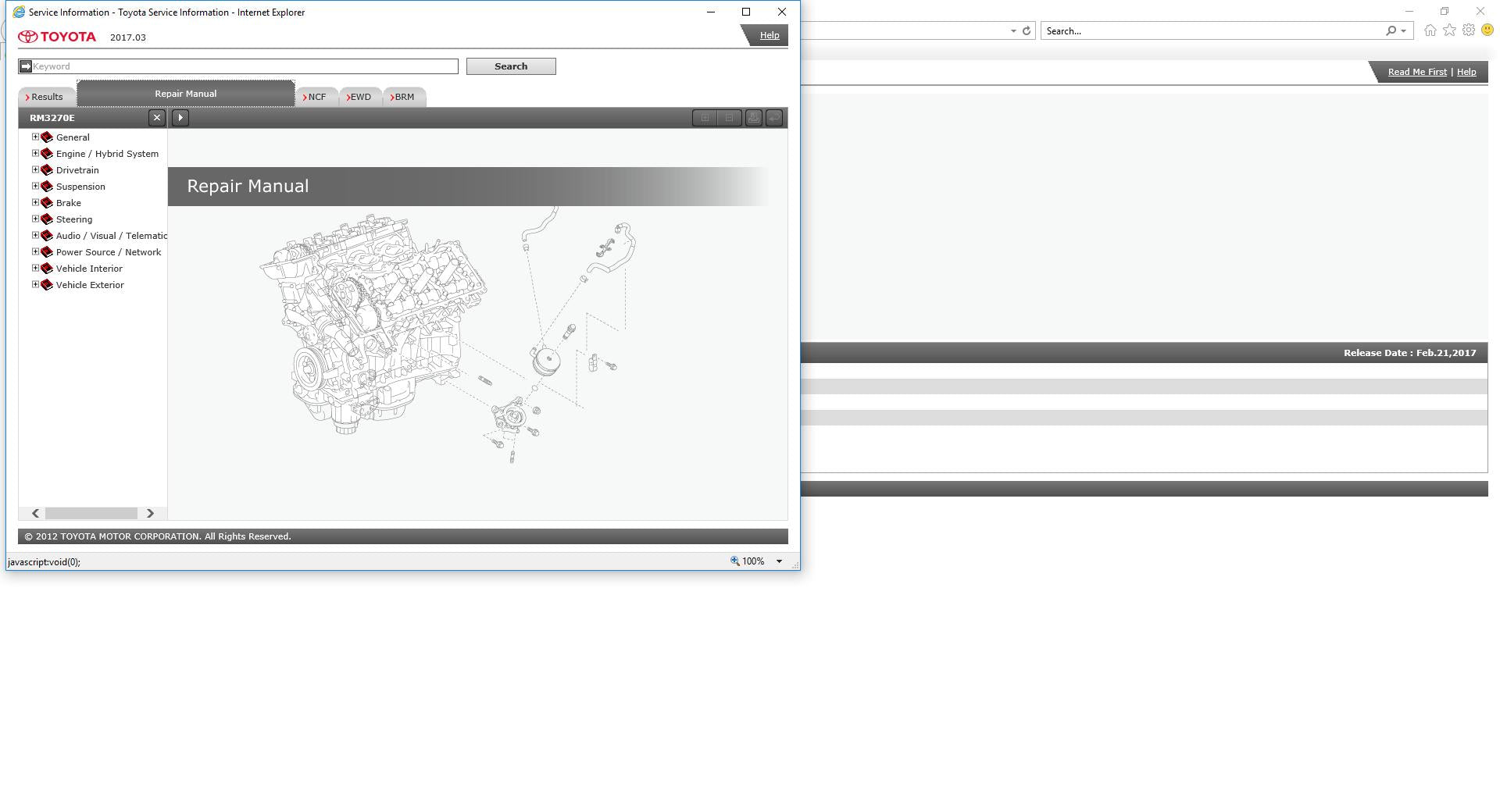This screenshot has height=812, width=1500.
Task: Expand the General tree node
Action: point(35,137)
